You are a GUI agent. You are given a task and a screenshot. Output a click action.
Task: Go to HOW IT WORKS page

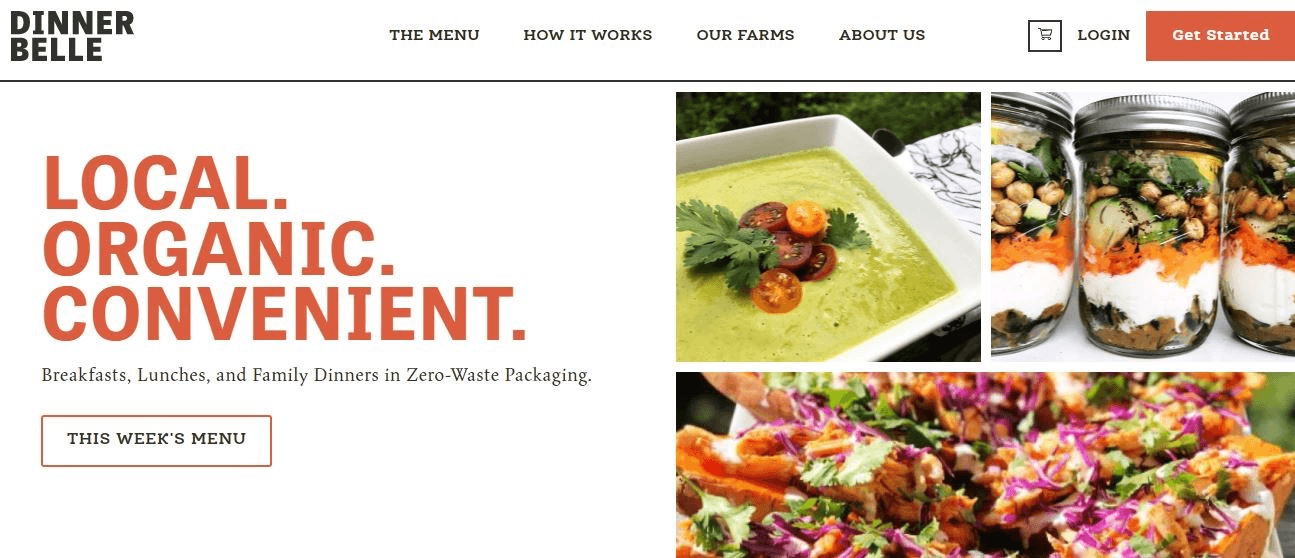tap(587, 35)
